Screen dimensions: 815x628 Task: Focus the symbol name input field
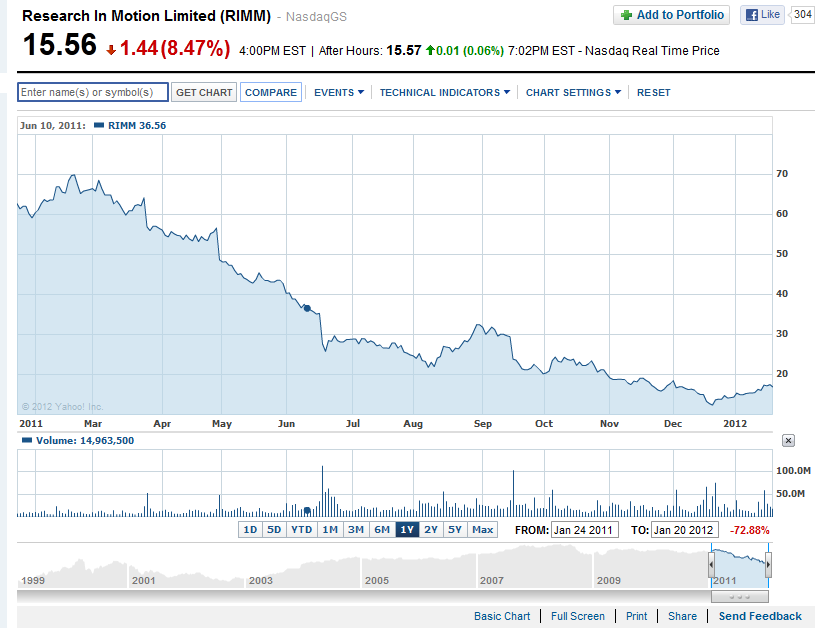point(93,93)
